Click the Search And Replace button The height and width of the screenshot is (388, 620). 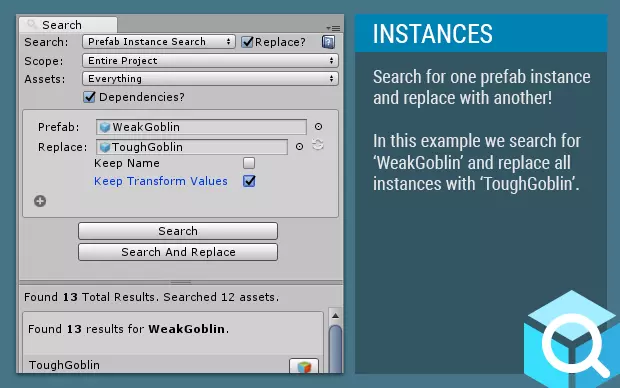click(x=178, y=252)
